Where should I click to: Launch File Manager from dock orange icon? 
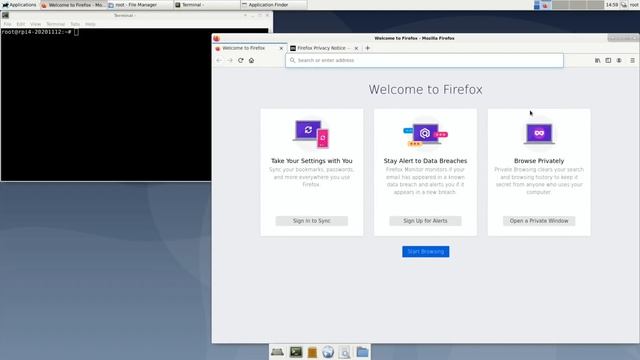[312, 352]
